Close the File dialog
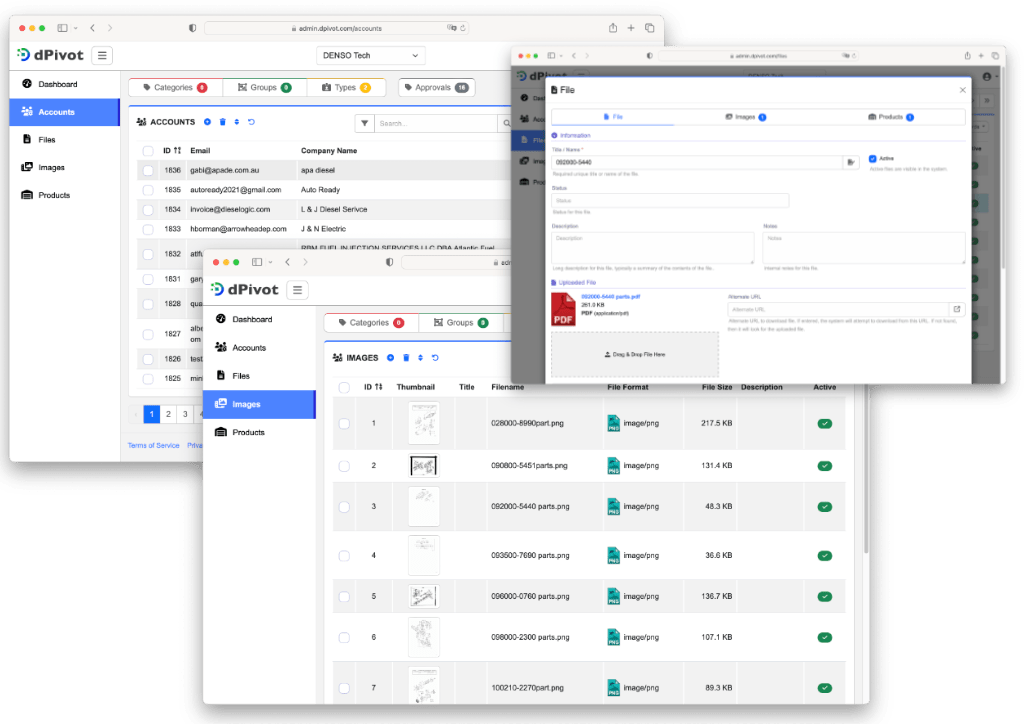 tap(963, 90)
